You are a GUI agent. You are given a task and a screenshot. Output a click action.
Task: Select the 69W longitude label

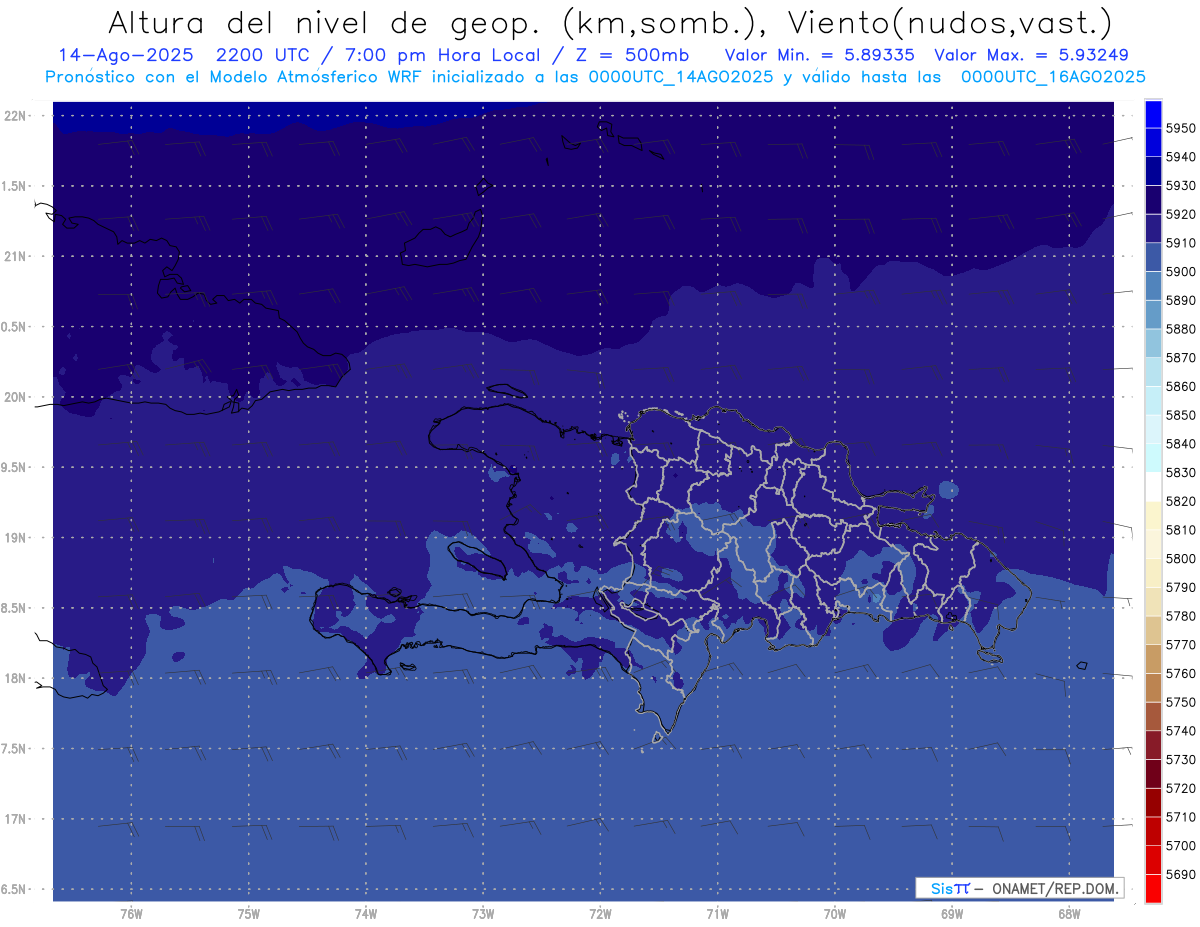coord(952,914)
